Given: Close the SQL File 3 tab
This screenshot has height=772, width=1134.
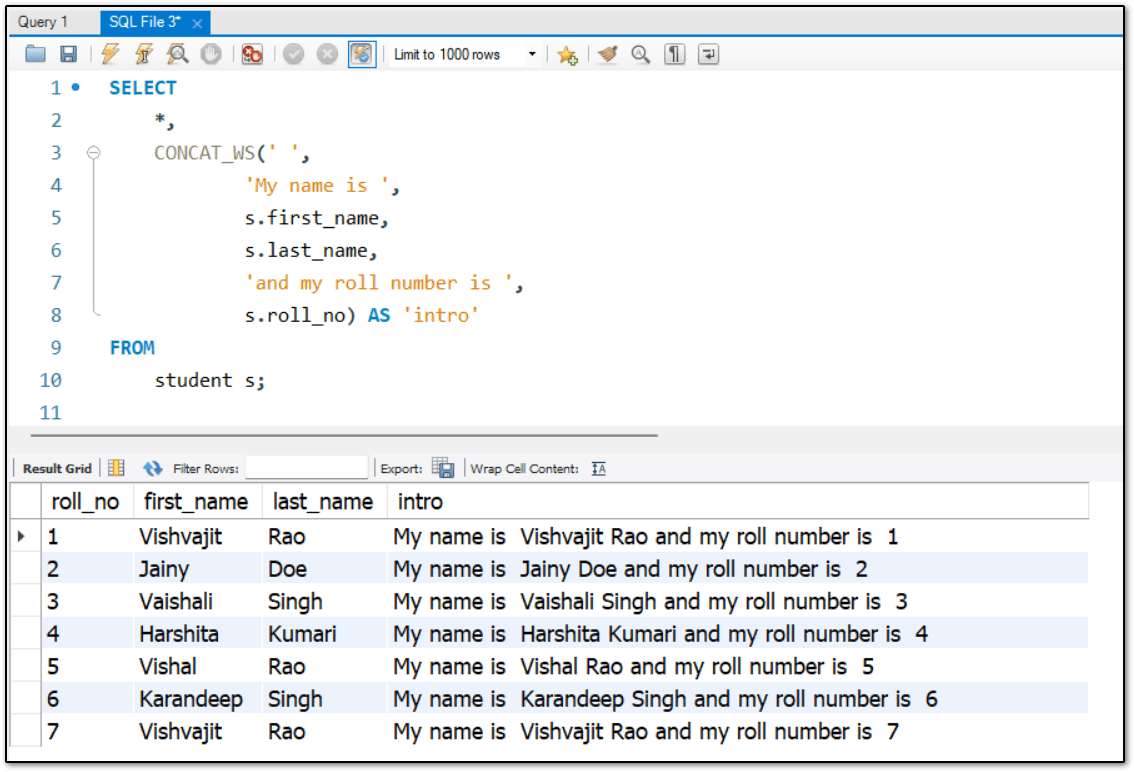Looking at the screenshot, I should (x=195, y=20).
